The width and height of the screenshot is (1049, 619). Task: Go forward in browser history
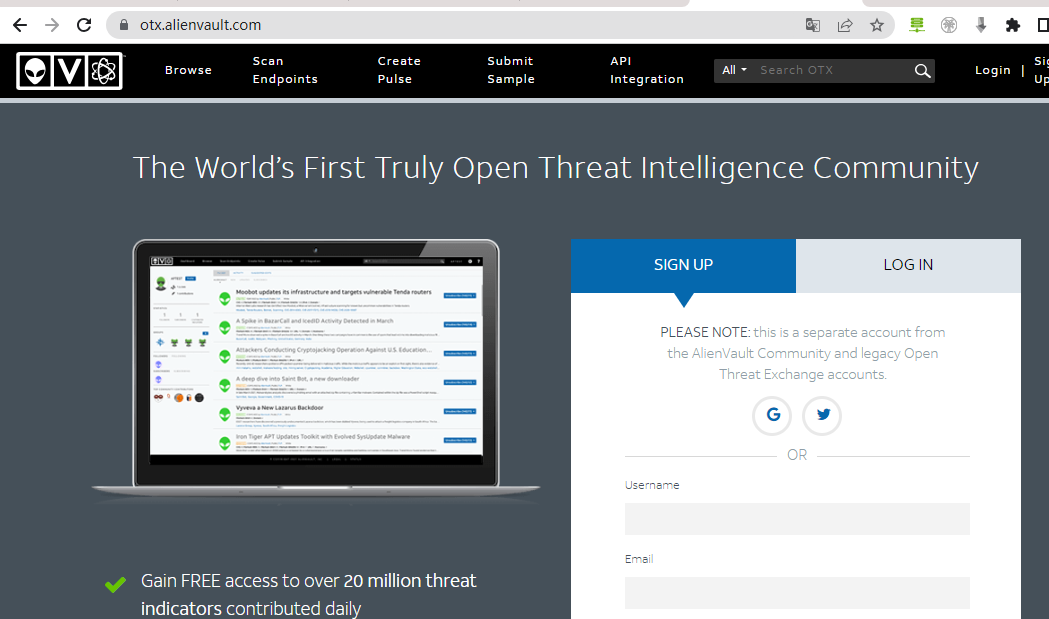click(52, 25)
